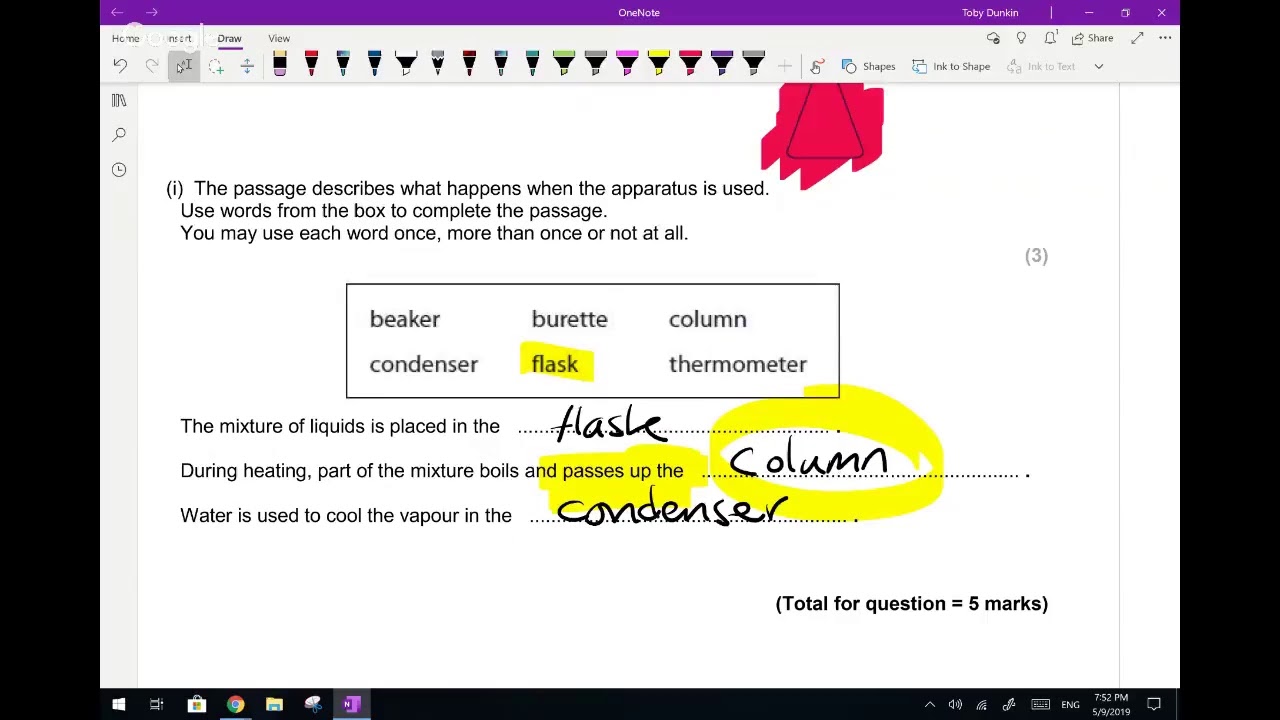
Task: Open the taskbar clock showing 7:52 PM
Action: point(1111,704)
